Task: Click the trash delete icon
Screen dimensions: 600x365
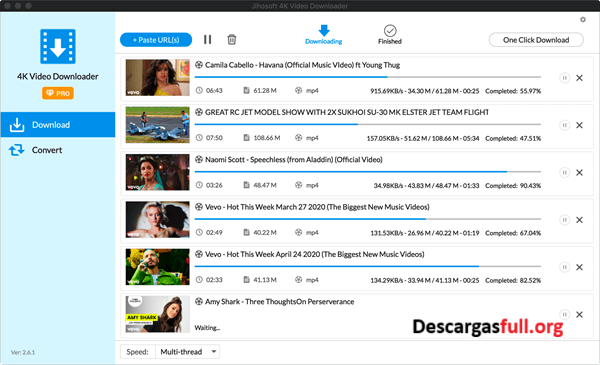Action: coord(232,39)
